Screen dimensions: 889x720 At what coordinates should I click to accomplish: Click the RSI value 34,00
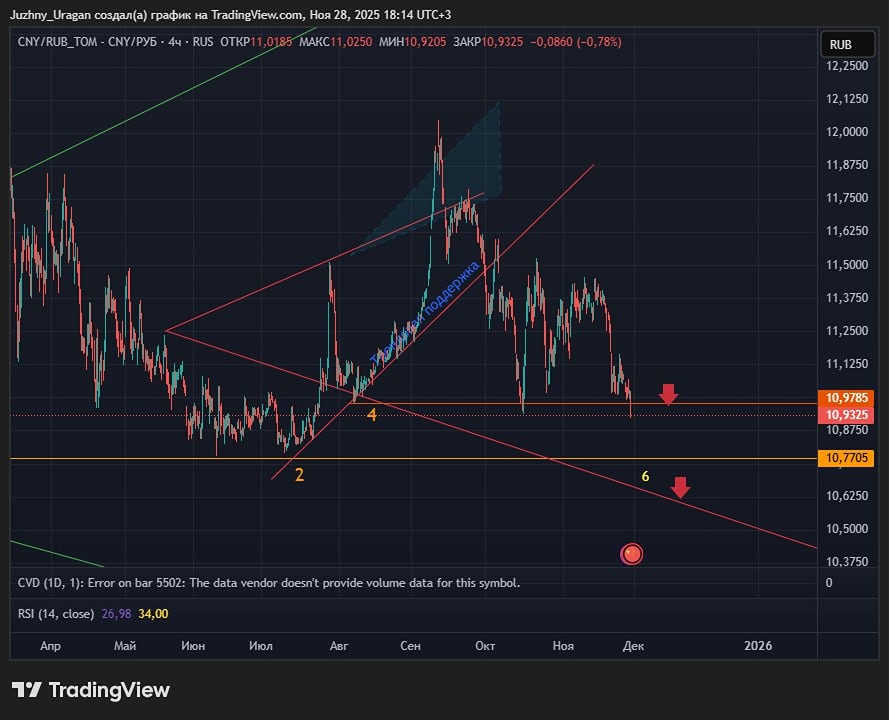153,614
